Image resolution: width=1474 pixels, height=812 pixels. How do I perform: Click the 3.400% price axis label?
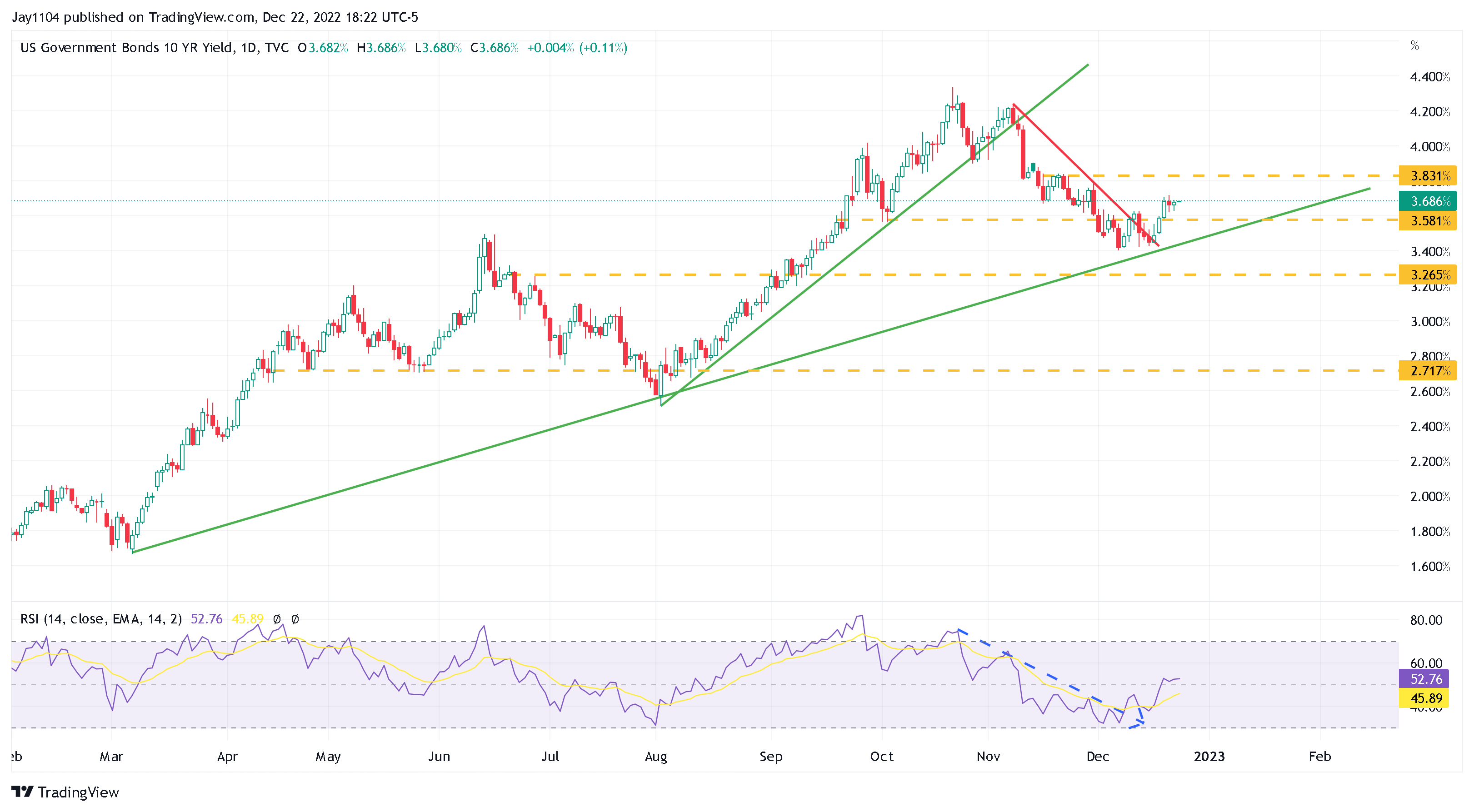(x=1430, y=252)
